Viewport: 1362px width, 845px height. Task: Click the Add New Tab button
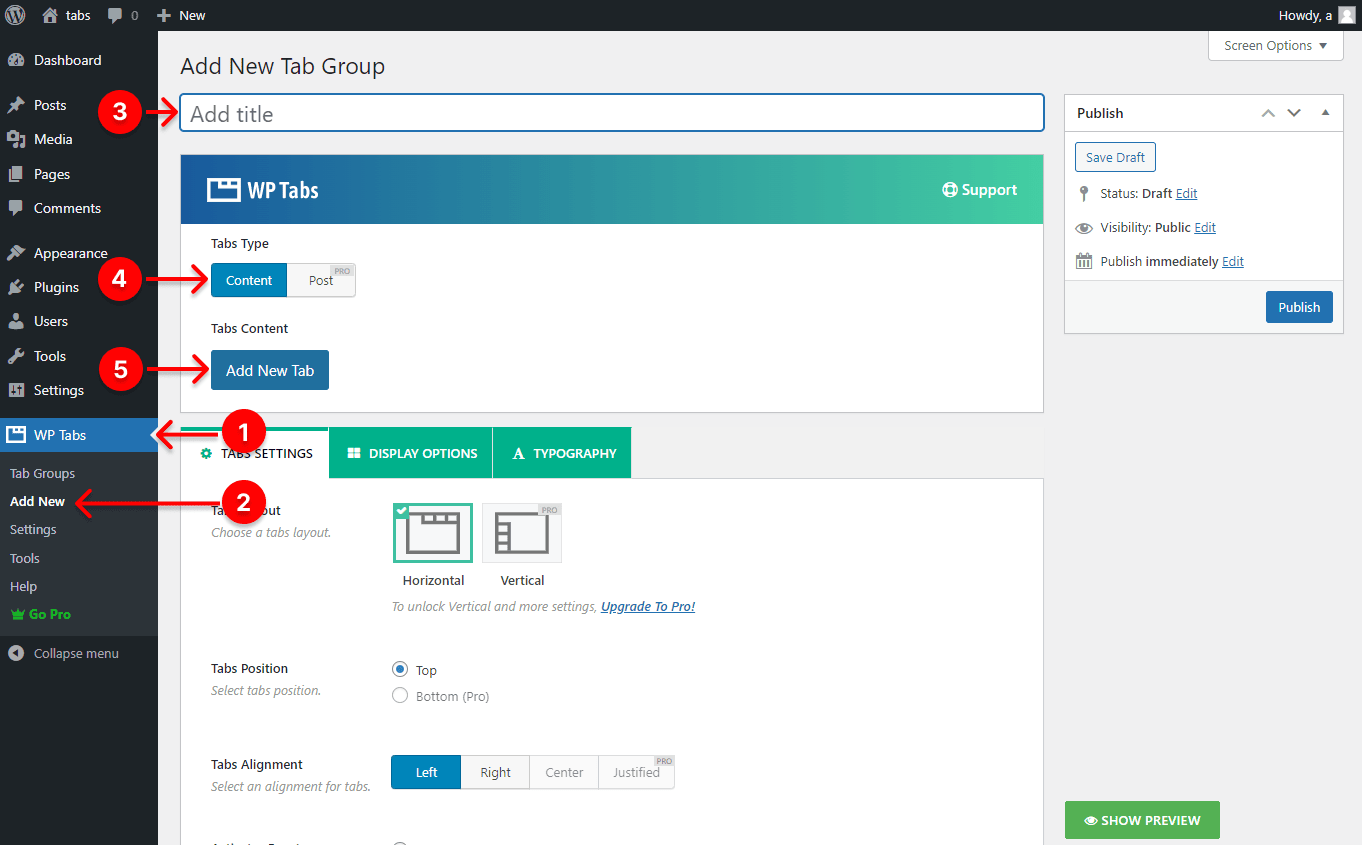click(x=270, y=370)
